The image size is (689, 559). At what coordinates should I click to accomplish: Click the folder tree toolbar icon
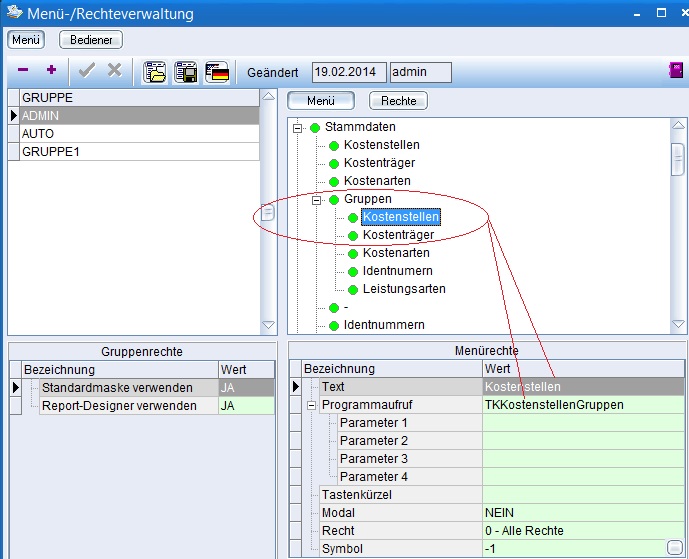point(155,72)
